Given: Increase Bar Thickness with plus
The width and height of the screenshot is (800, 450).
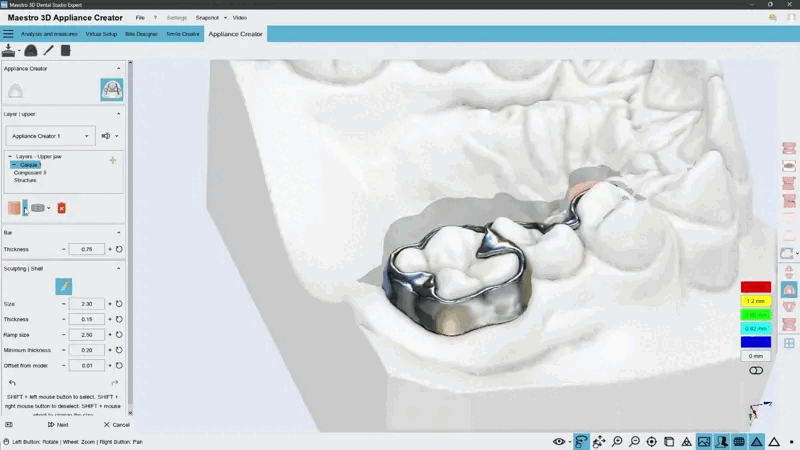Looking at the screenshot, I should coord(110,249).
